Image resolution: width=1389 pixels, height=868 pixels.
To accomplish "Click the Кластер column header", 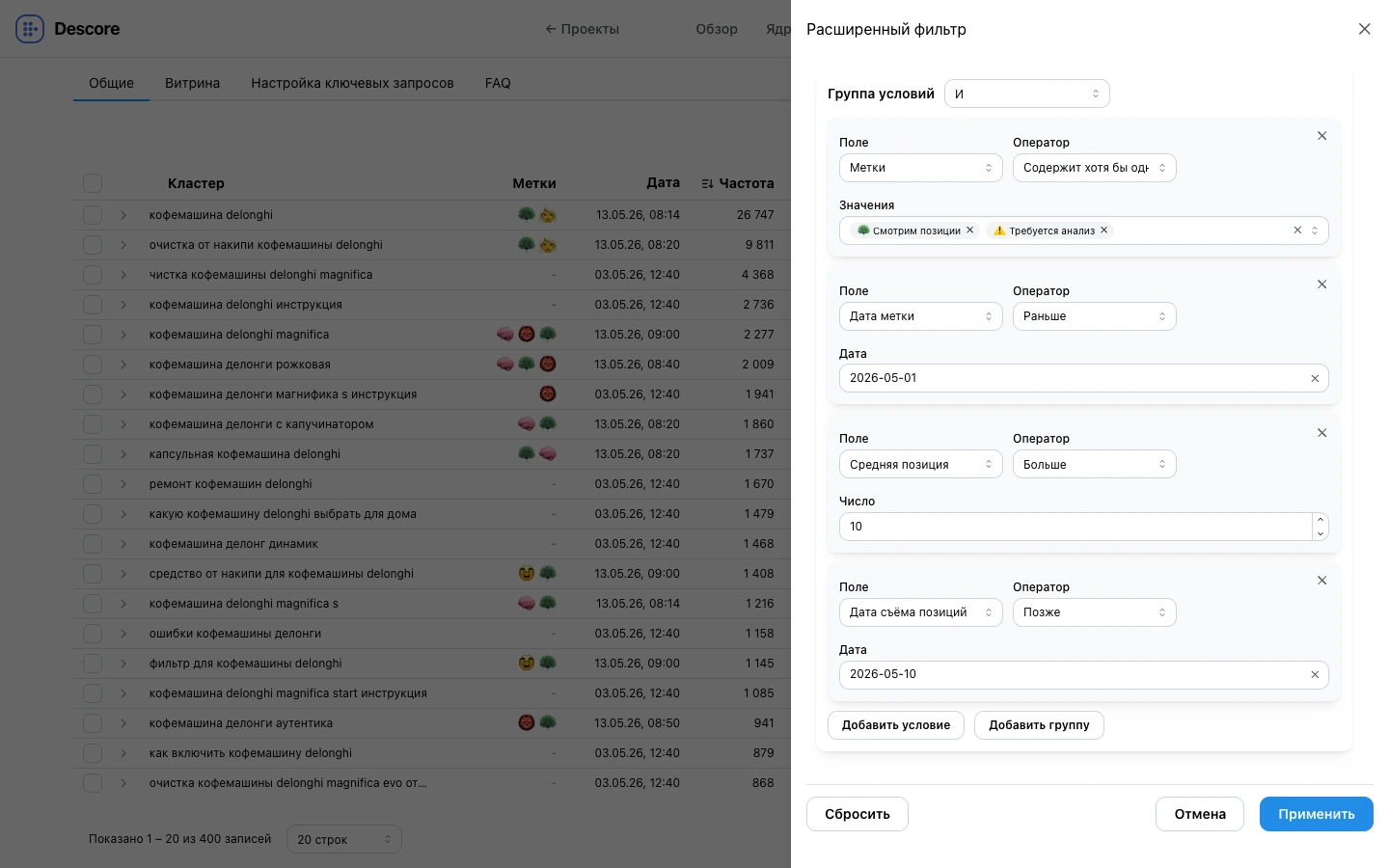I will pyautogui.click(x=196, y=183).
